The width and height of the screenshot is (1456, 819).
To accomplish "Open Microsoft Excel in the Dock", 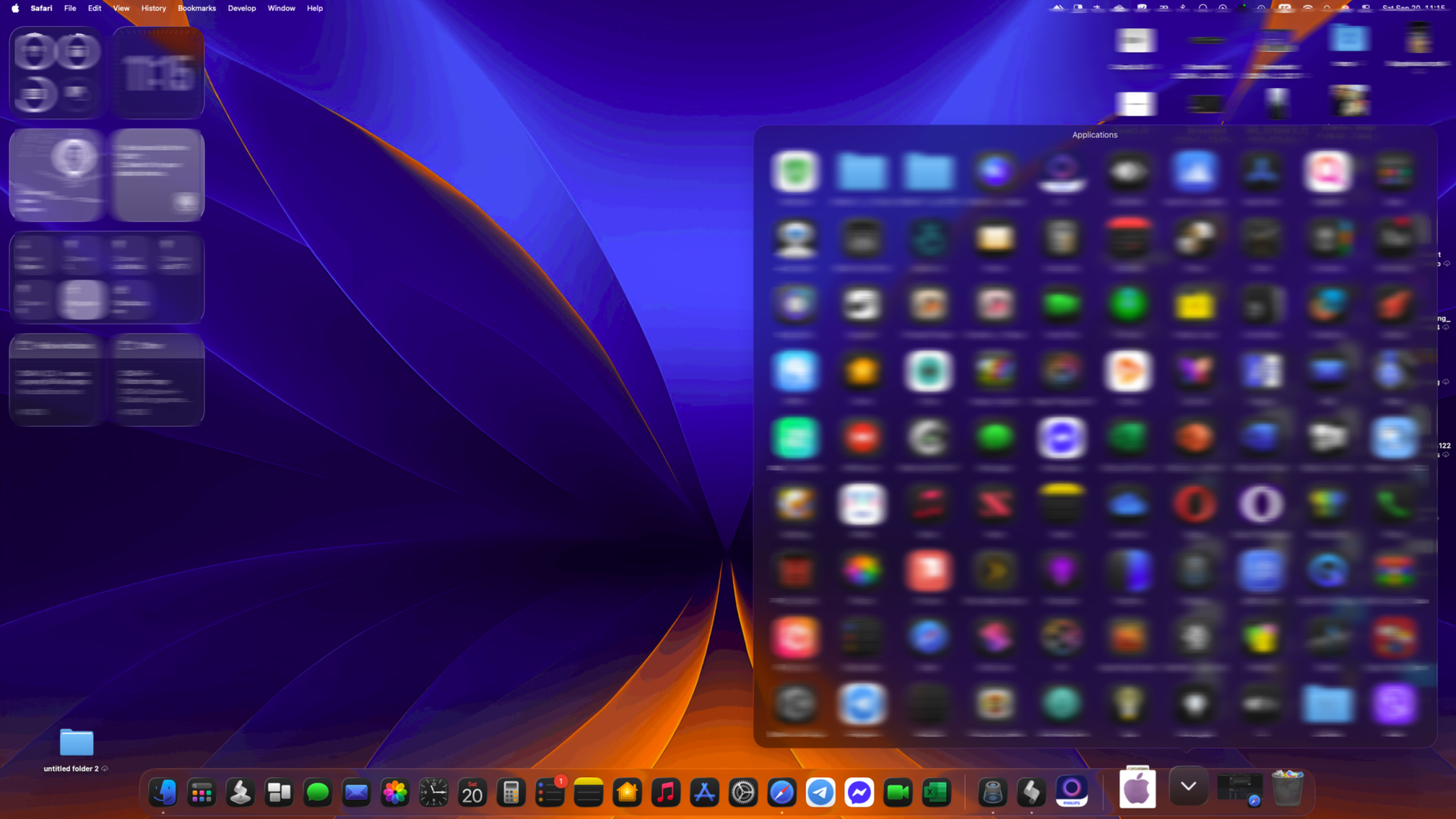I will (x=936, y=792).
